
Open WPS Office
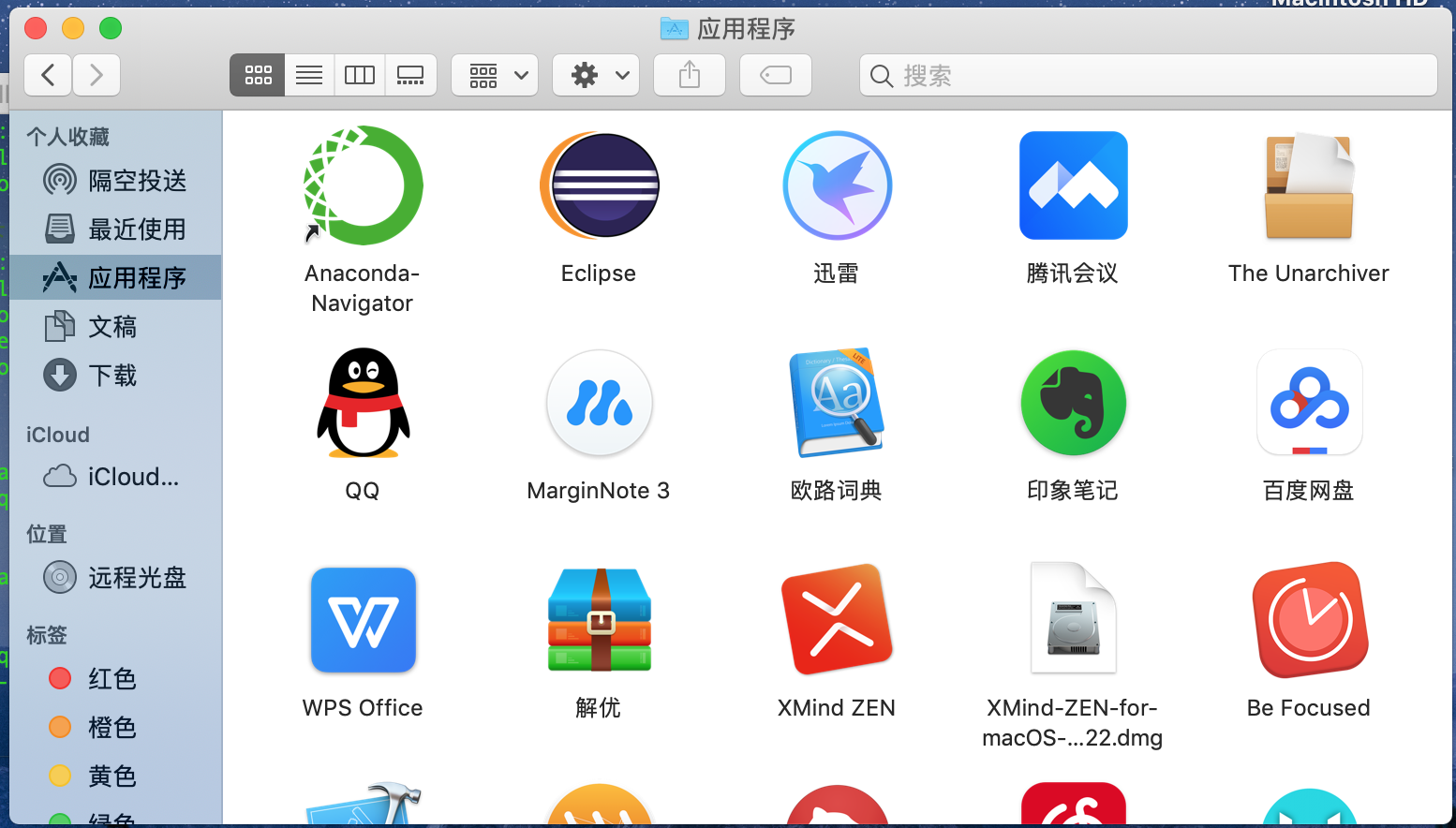(x=363, y=620)
